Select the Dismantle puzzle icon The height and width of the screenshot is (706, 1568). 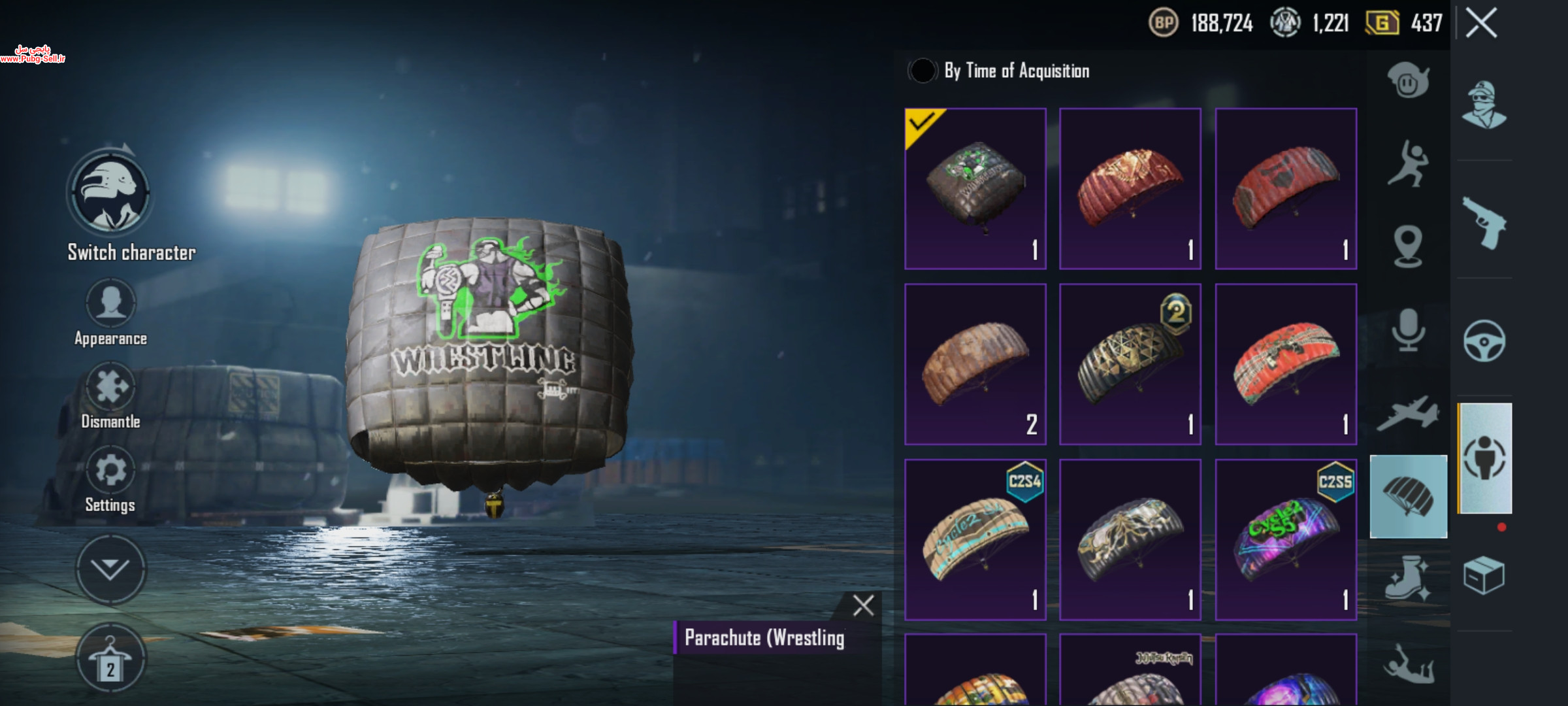tap(110, 386)
